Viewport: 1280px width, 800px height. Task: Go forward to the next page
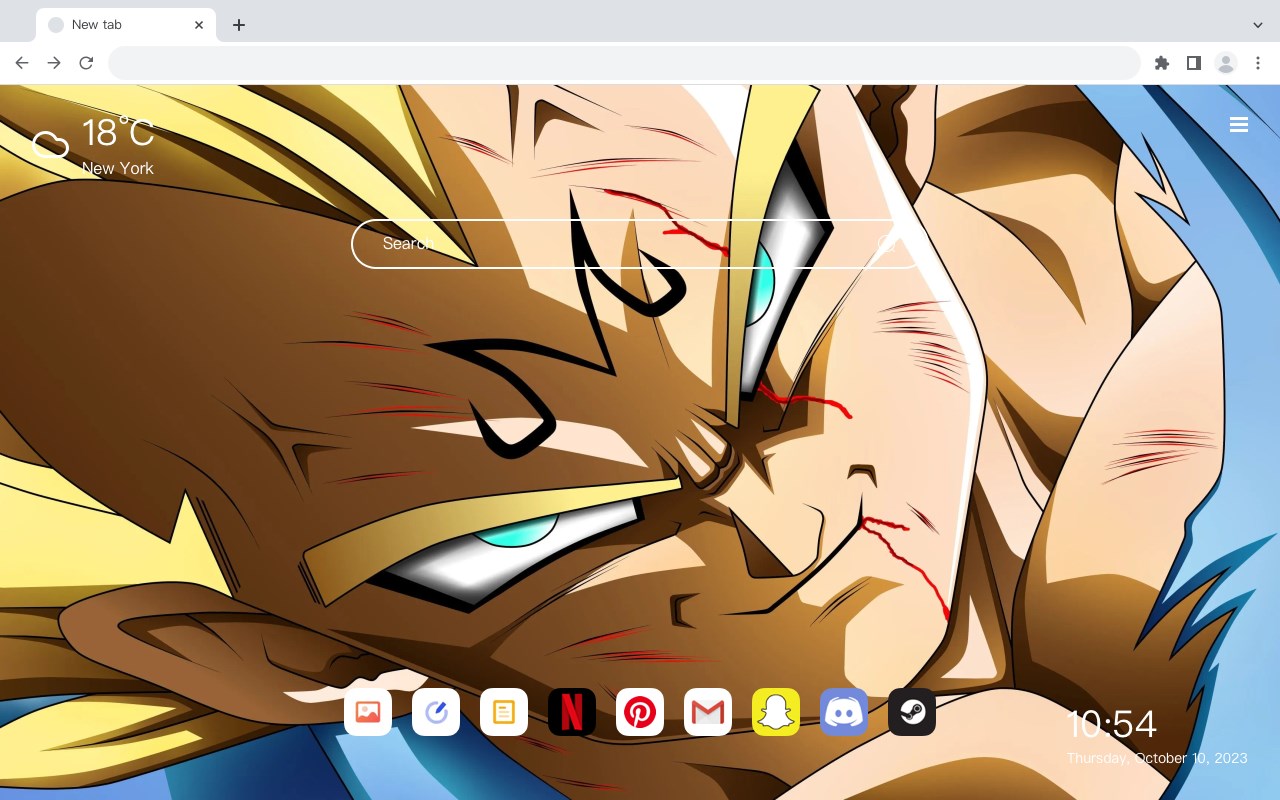(x=54, y=63)
